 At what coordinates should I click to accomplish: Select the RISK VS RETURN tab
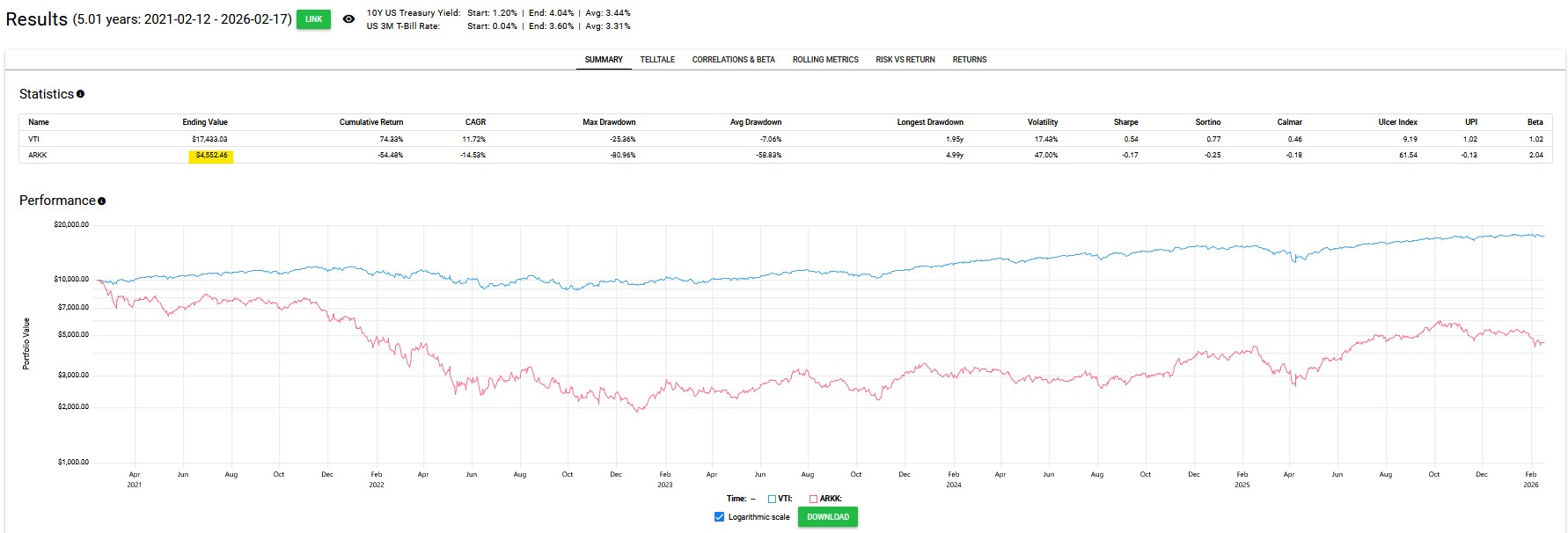pyautogui.click(x=905, y=60)
